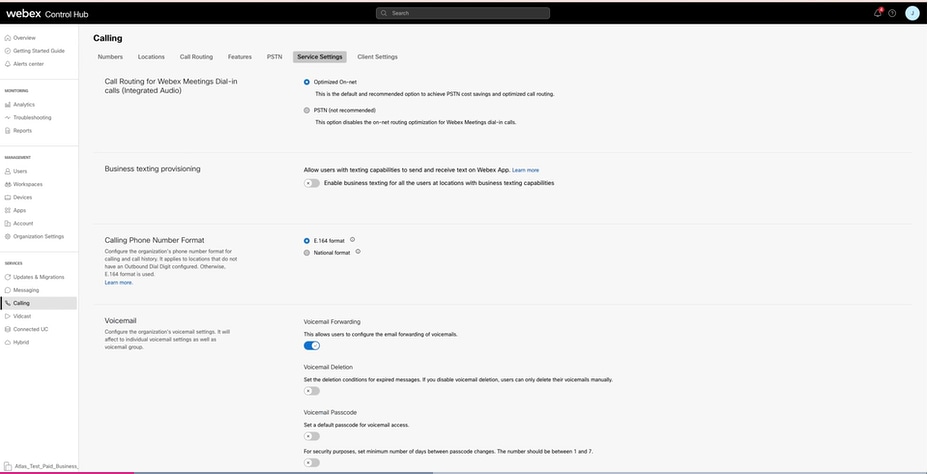Open the Locations tab
Viewport: 928px width, 474px height.
point(151,57)
